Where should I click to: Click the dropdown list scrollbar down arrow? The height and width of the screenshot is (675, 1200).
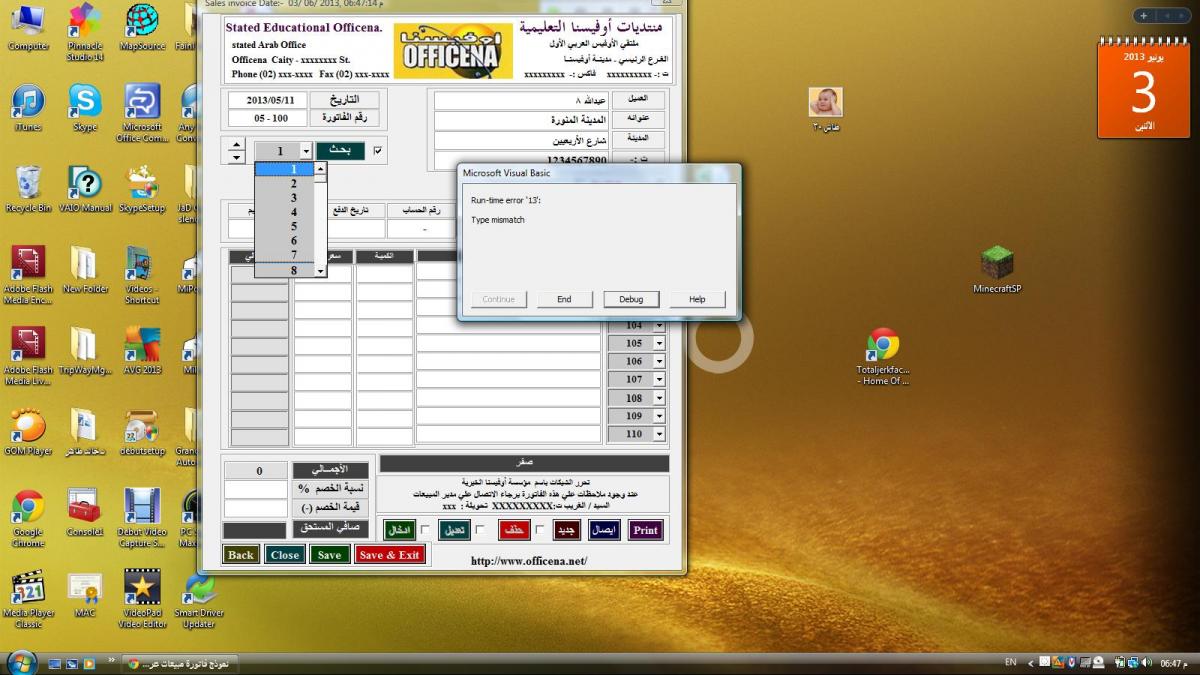point(321,271)
